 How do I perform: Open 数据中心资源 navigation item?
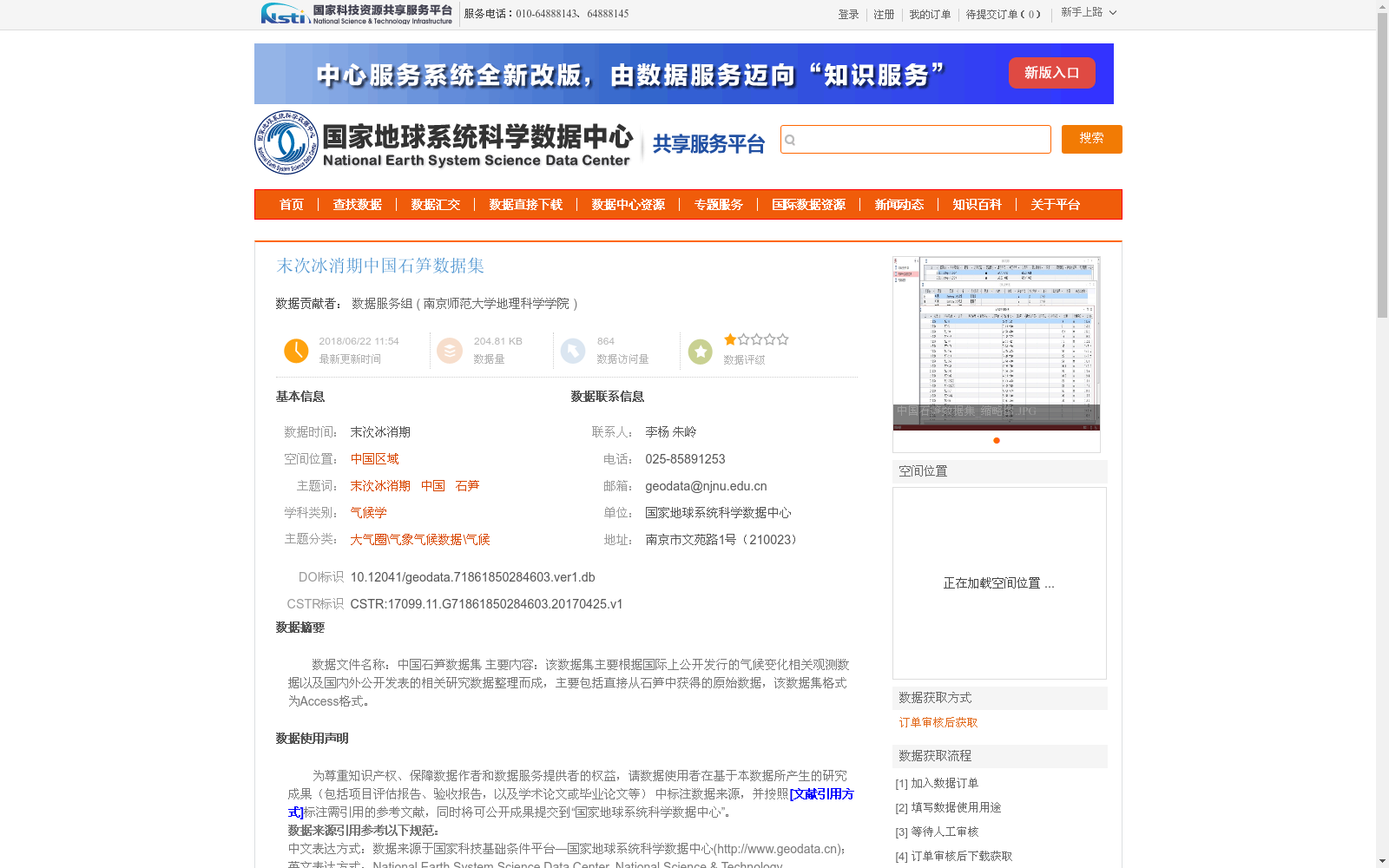click(x=629, y=205)
